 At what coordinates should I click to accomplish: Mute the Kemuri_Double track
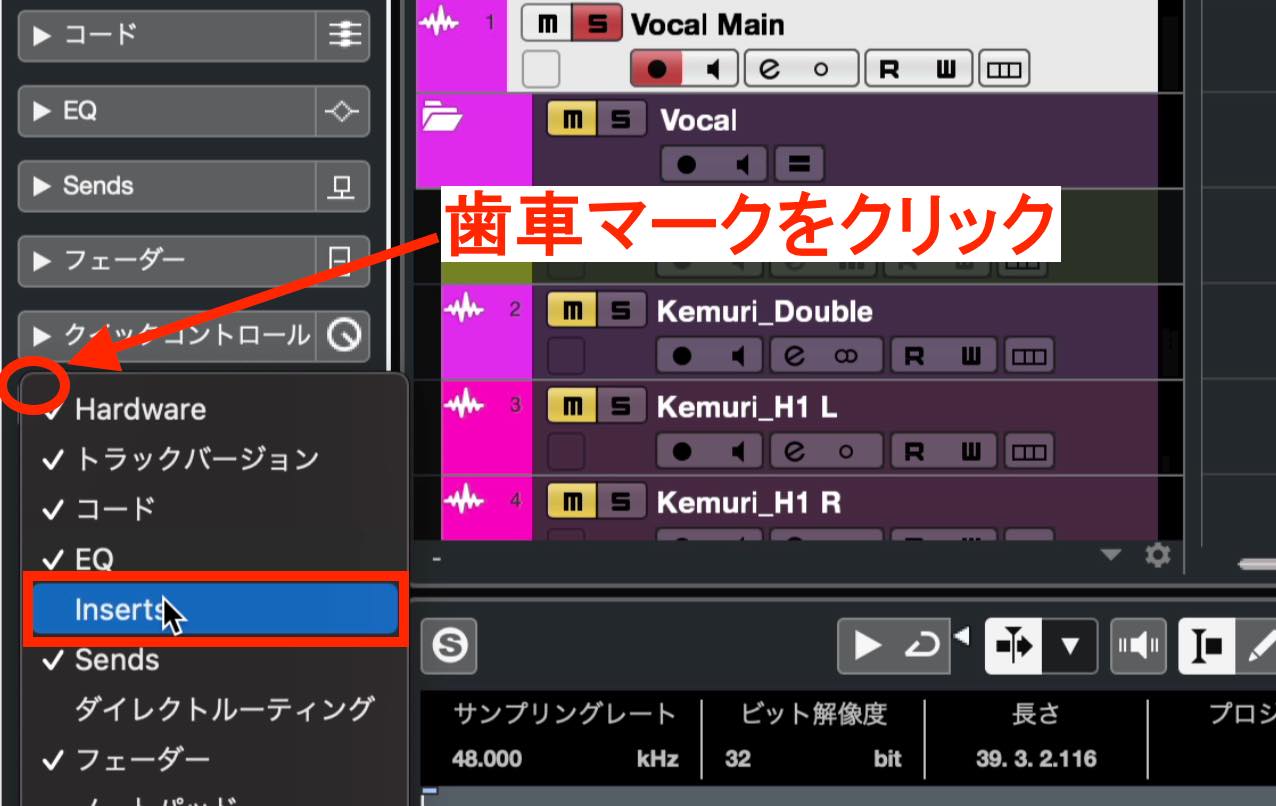[x=572, y=311]
